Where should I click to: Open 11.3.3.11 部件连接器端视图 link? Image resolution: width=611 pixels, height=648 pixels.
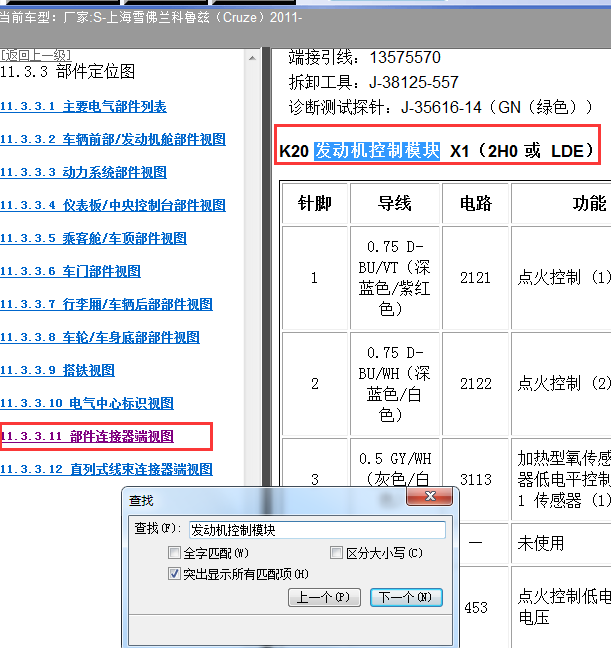(x=87, y=436)
